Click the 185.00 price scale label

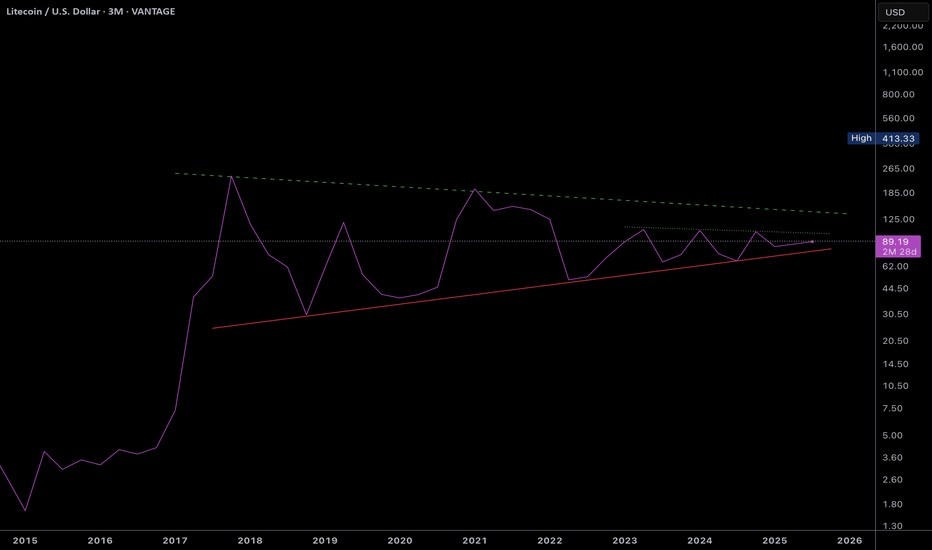898,193
